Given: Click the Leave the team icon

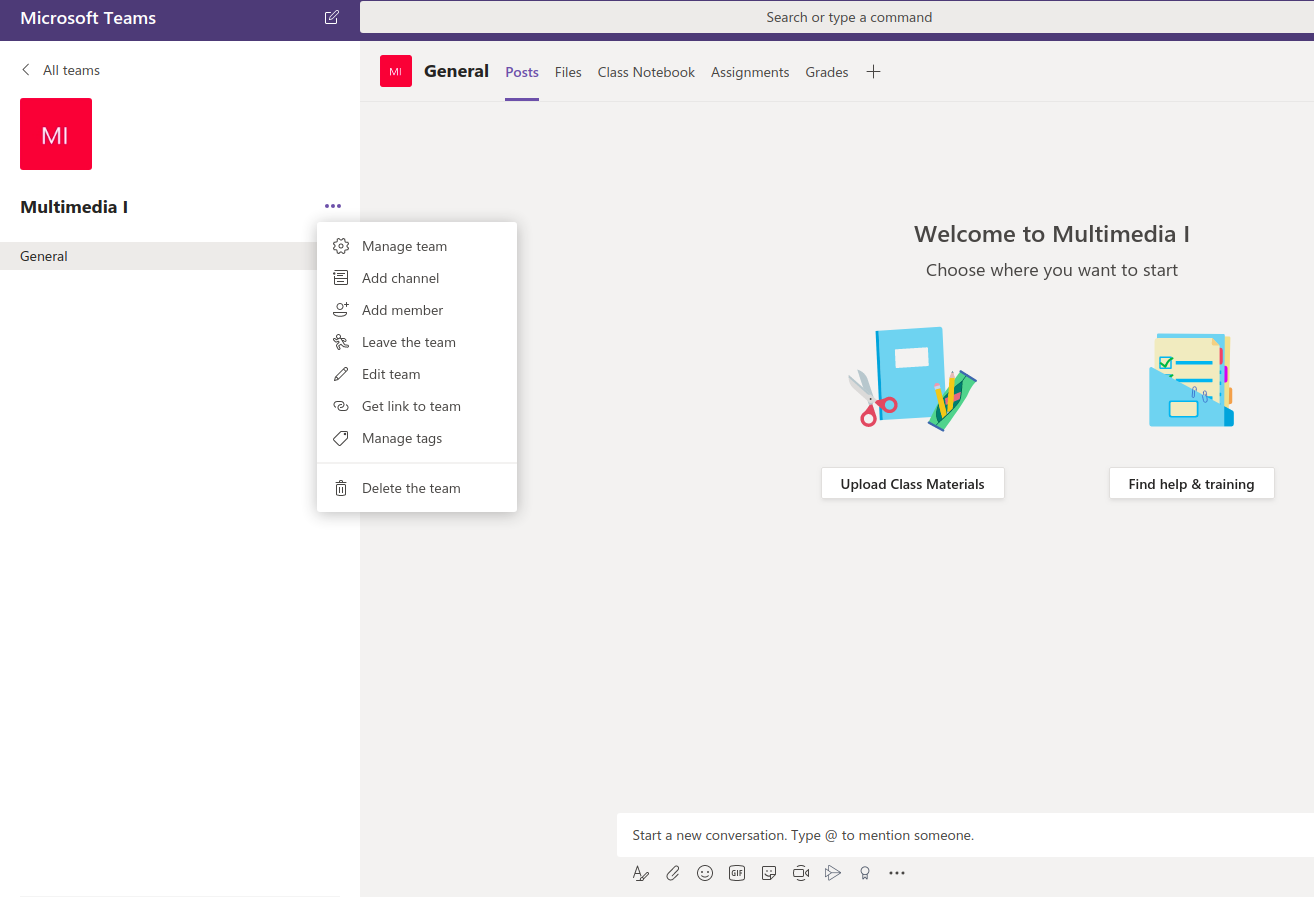Looking at the screenshot, I should pos(341,342).
